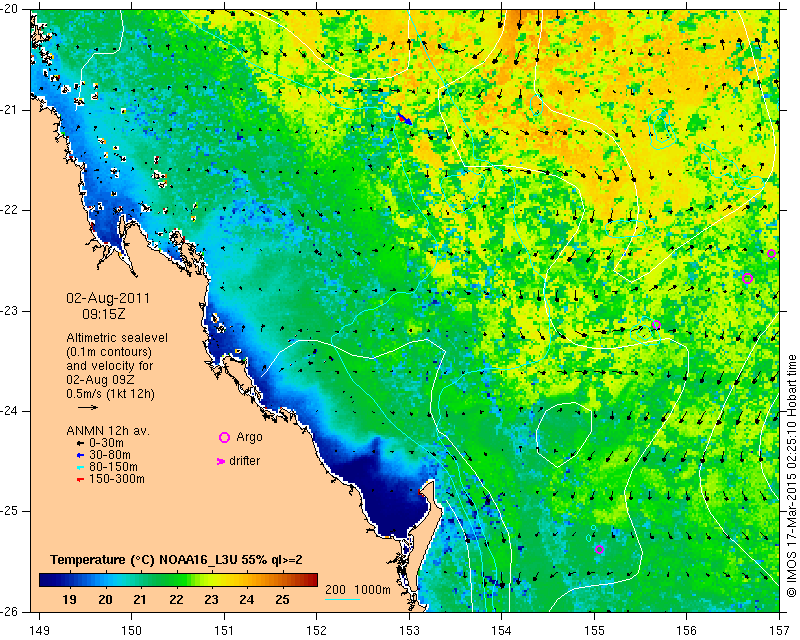800x640 pixels.
Task: Click the 'Temperature (°C) NOAA16_L3U 55% ql>=2' title
Action: pos(176,560)
